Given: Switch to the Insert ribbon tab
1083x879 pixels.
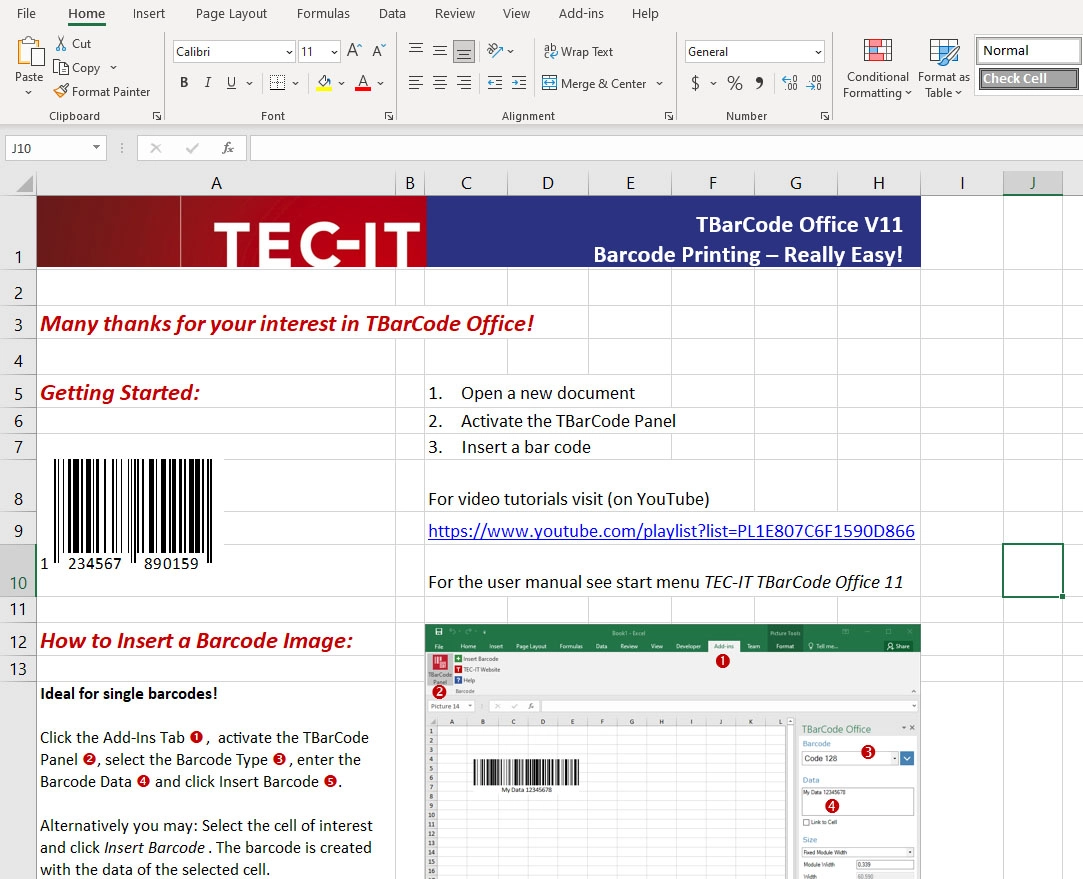Looking at the screenshot, I should coord(148,14).
